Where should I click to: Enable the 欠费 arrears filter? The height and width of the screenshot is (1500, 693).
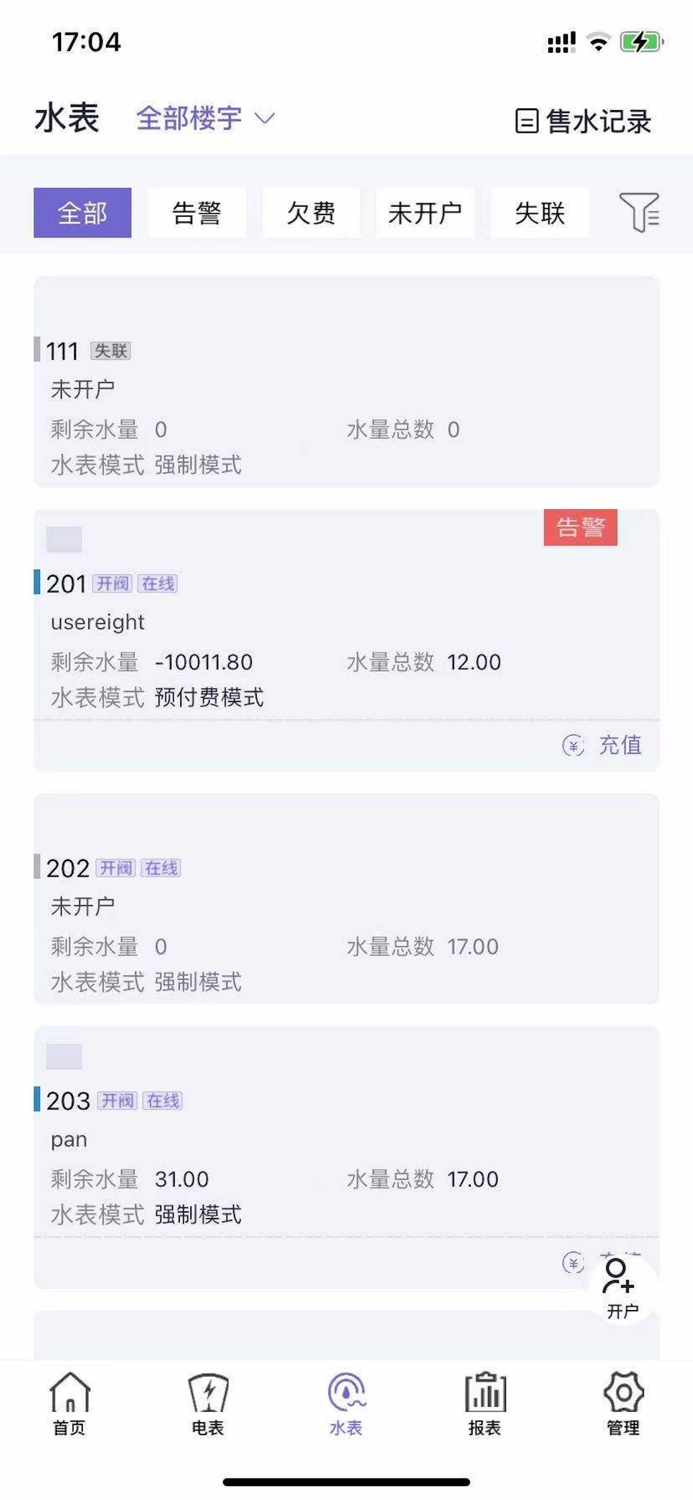coord(311,212)
